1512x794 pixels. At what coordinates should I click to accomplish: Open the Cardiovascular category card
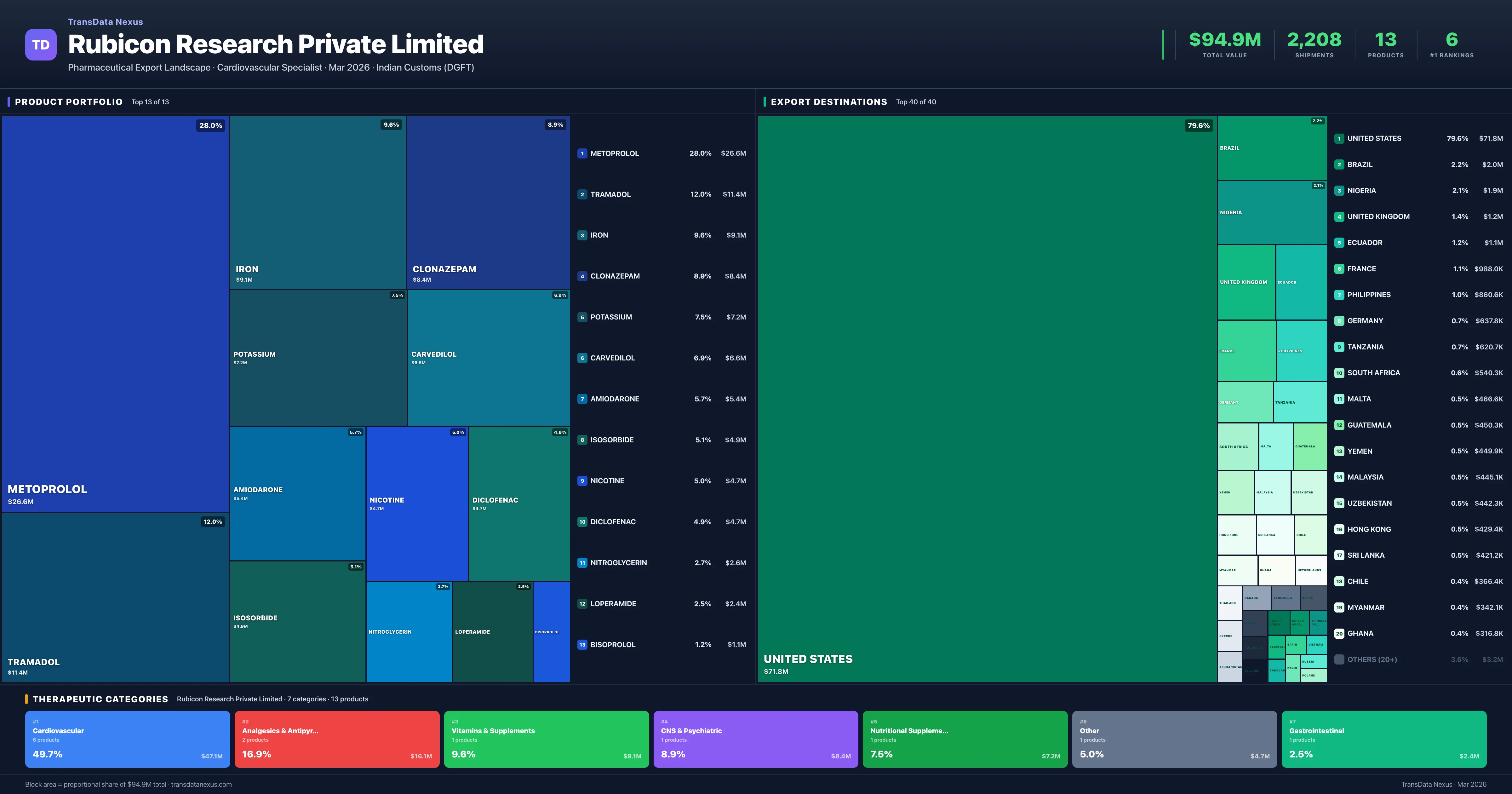(x=127, y=739)
